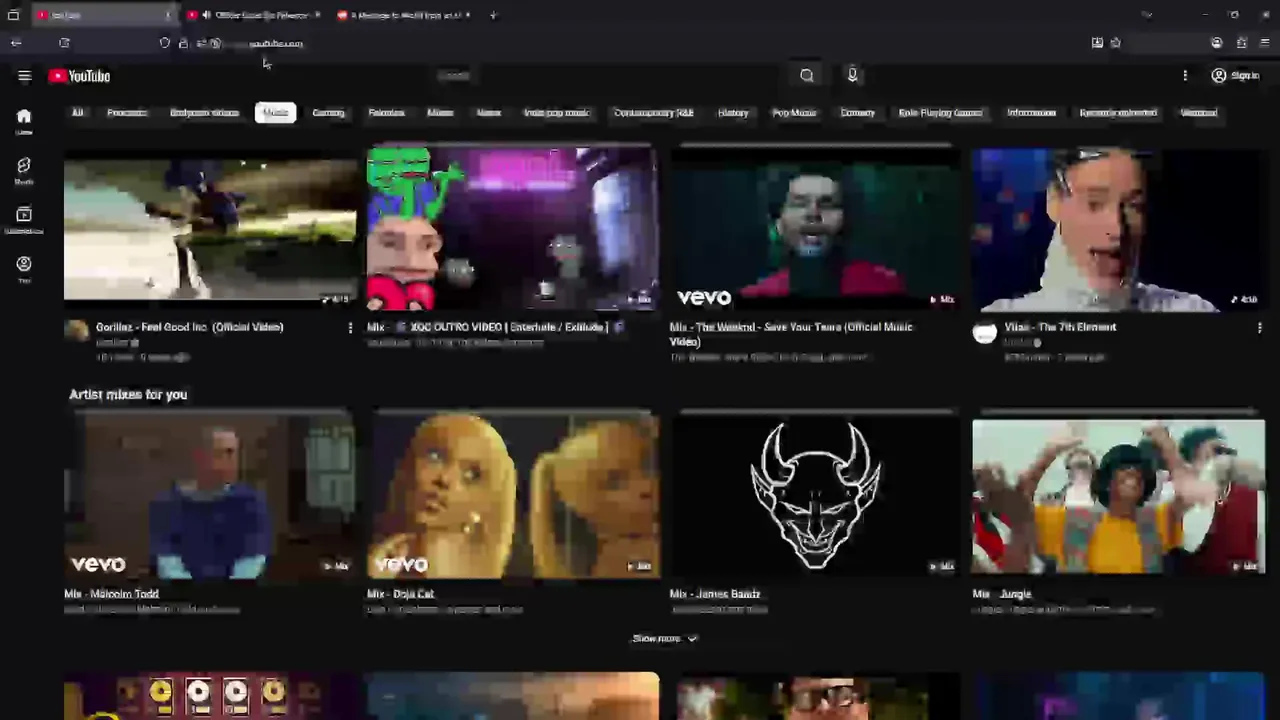Open Shorts in the sidebar
The width and height of the screenshot is (1280, 720).
(x=24, y=171)
